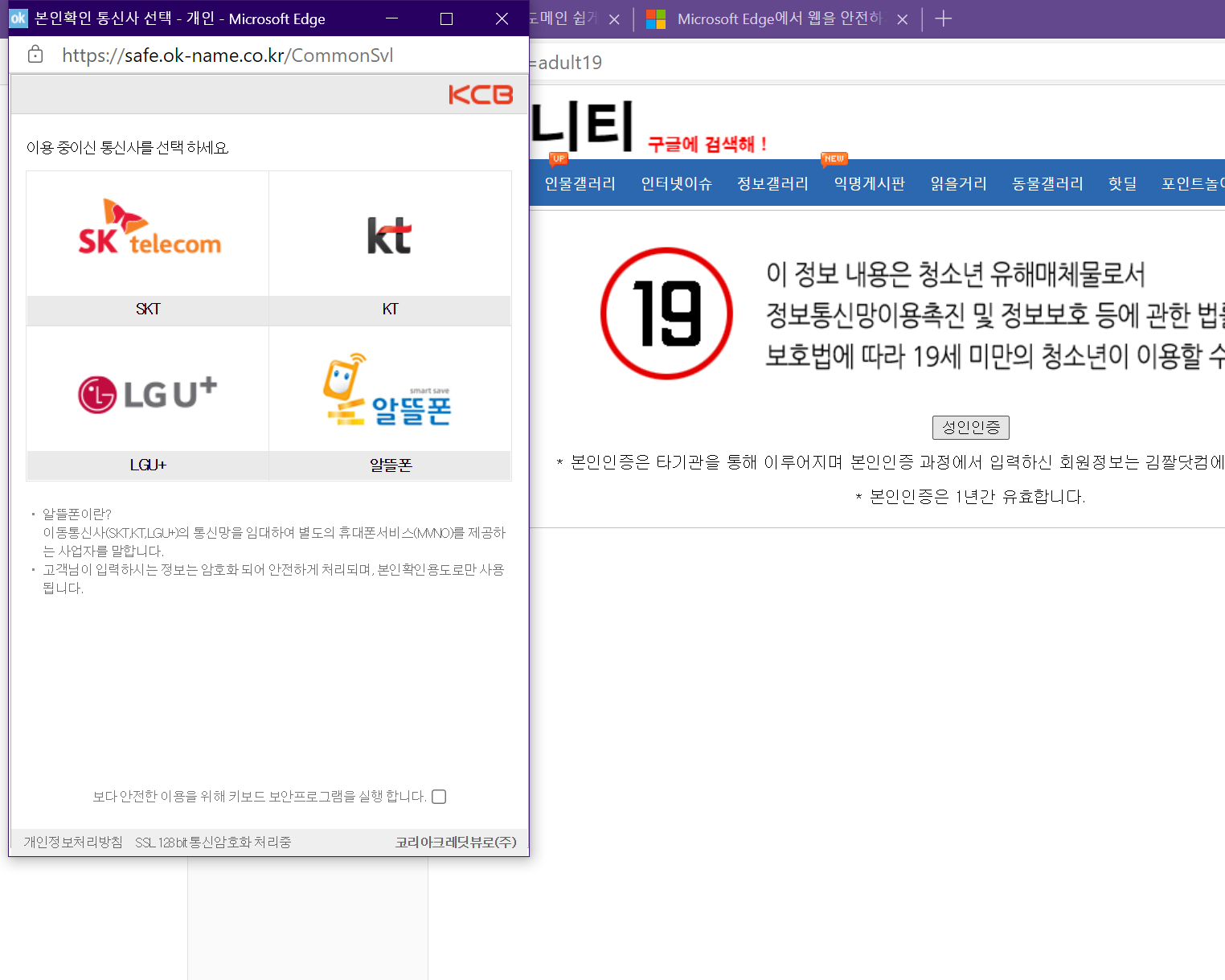Maximize the 본인확인 popup window
The width and height of the screenshot is (1225, 980).
coord(447,18)
